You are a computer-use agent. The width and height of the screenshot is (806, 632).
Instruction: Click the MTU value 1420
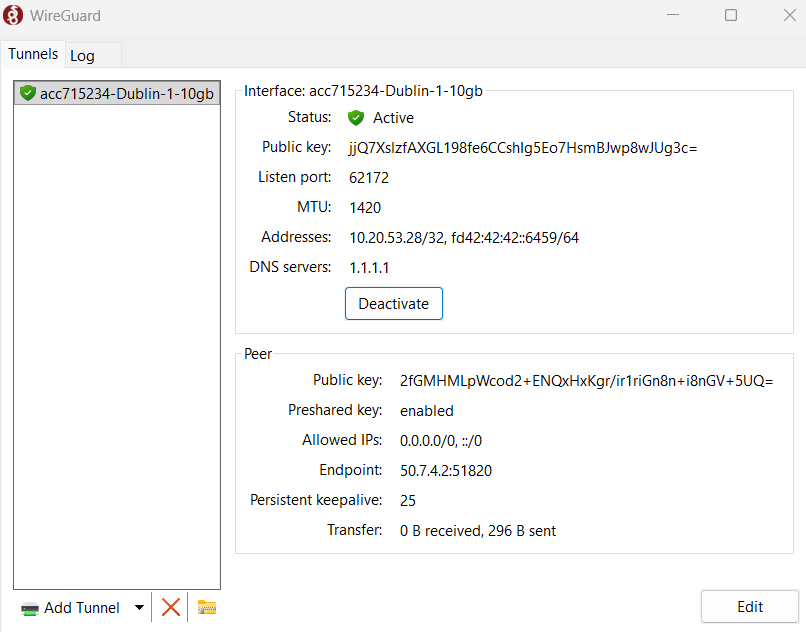click(x=365, y=208)
